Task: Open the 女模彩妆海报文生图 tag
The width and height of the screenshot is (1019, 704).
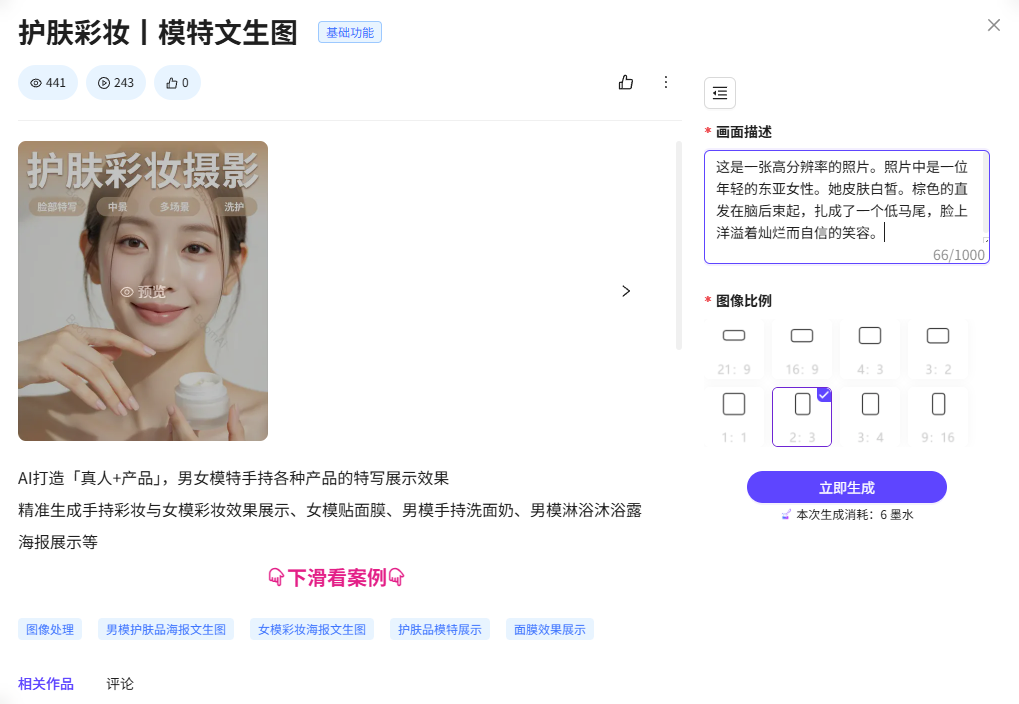Action: click(312, 629)
